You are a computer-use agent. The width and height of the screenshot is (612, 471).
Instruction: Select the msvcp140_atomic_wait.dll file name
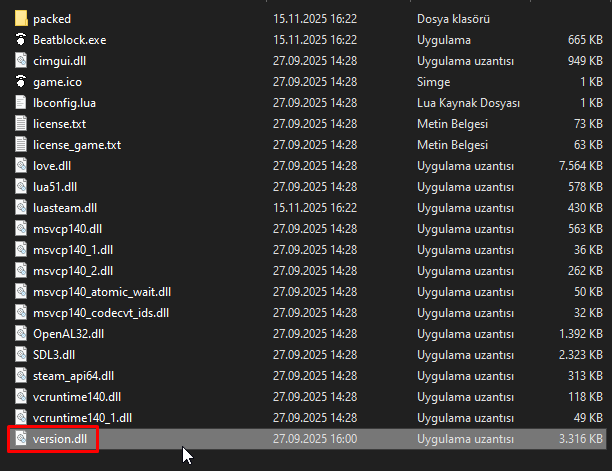pyautogui.click(x=102, y=292)
